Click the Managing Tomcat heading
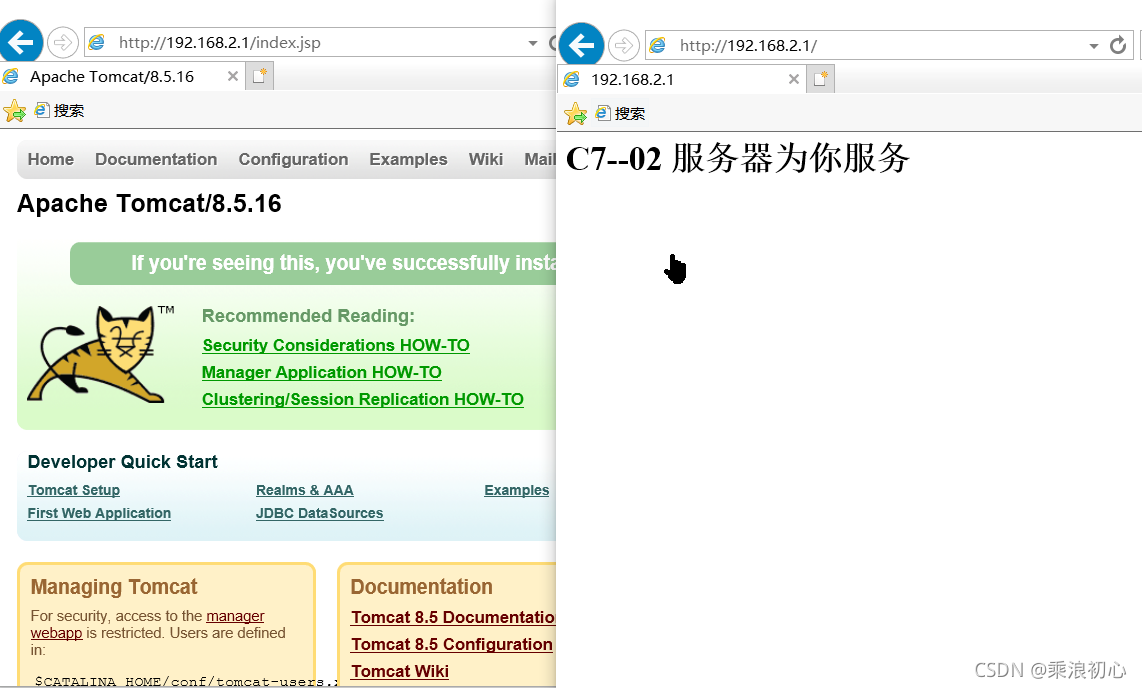Screen dimensions: 1142x688 114,587
